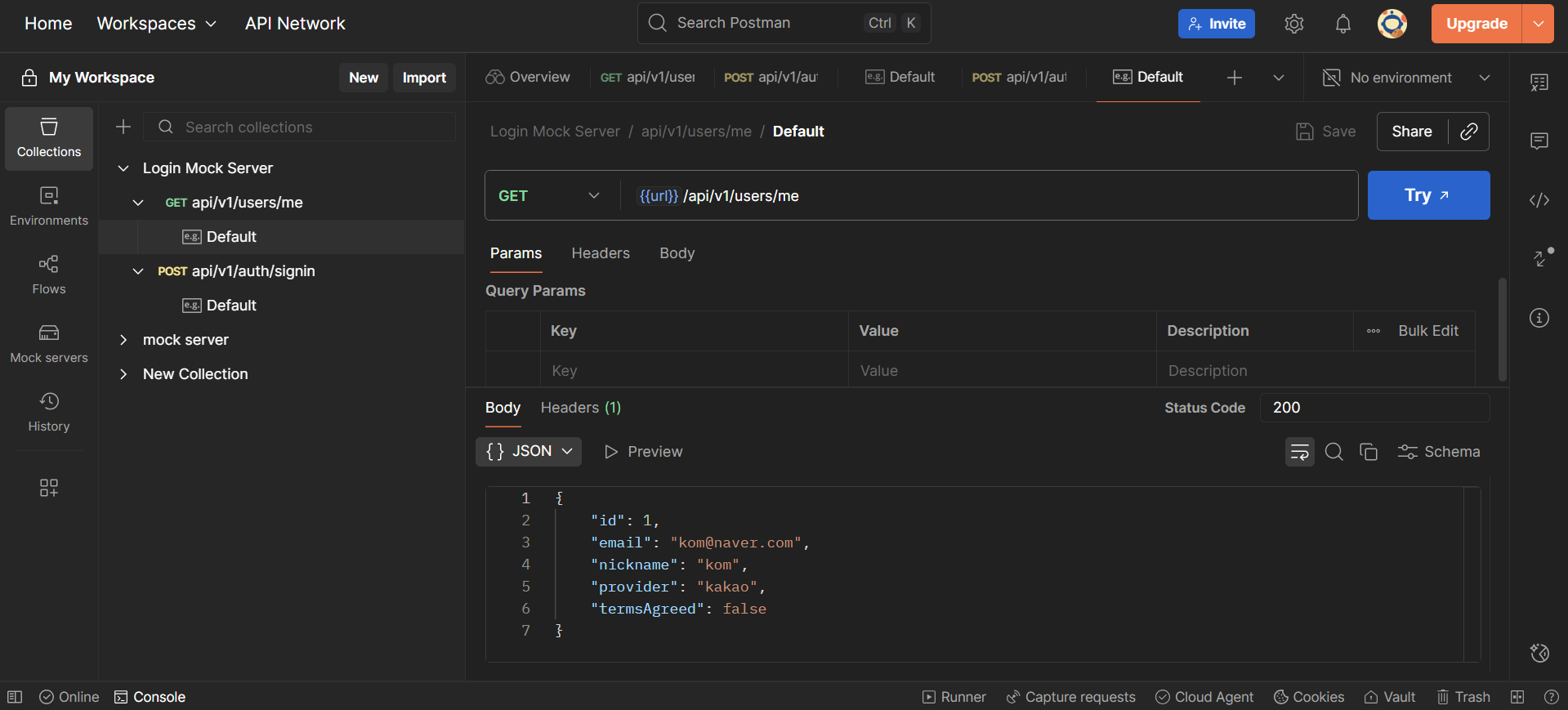This screenshot has height=710, width=1568.
Task: Switch to the Overview tab
Action: click(528, 78)
